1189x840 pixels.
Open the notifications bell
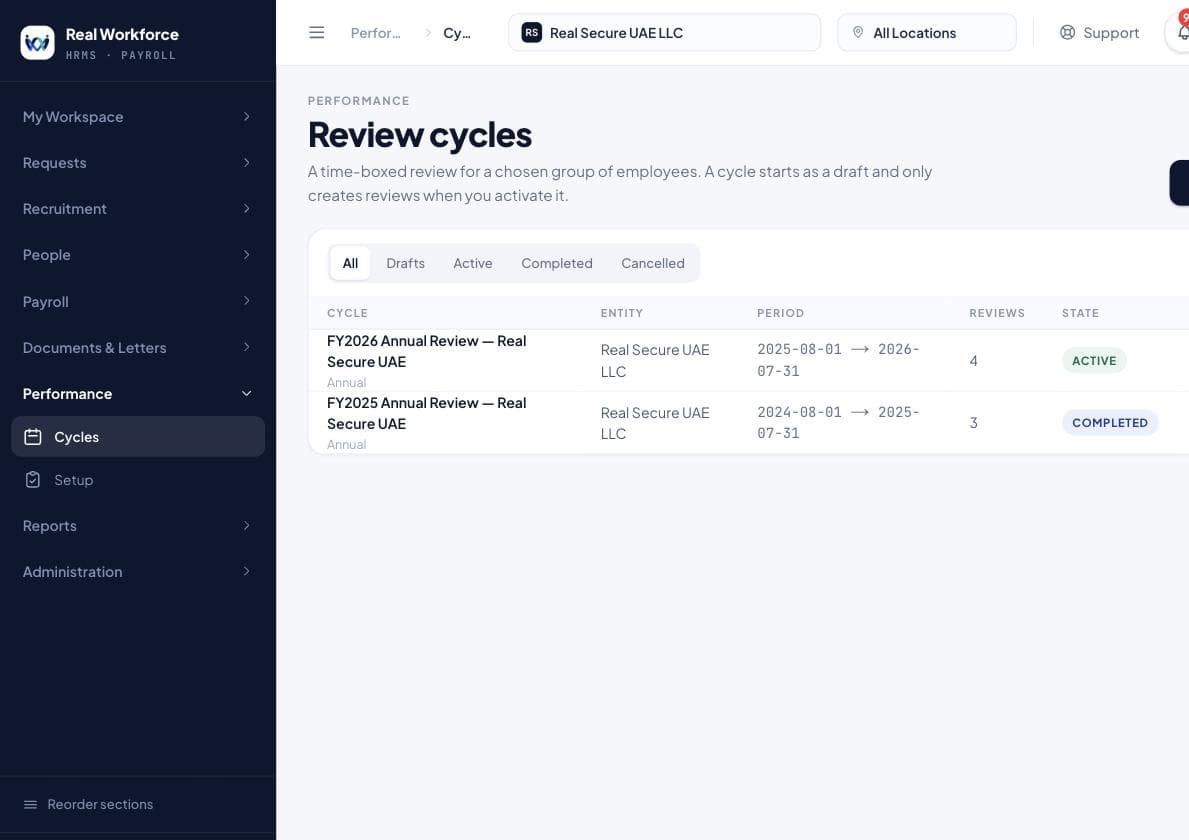(1182, 33)
